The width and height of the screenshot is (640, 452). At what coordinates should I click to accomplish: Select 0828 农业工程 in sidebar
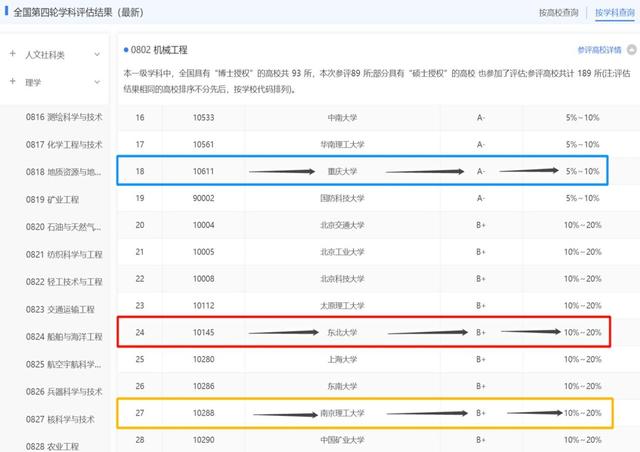click(x=52, y=447)
